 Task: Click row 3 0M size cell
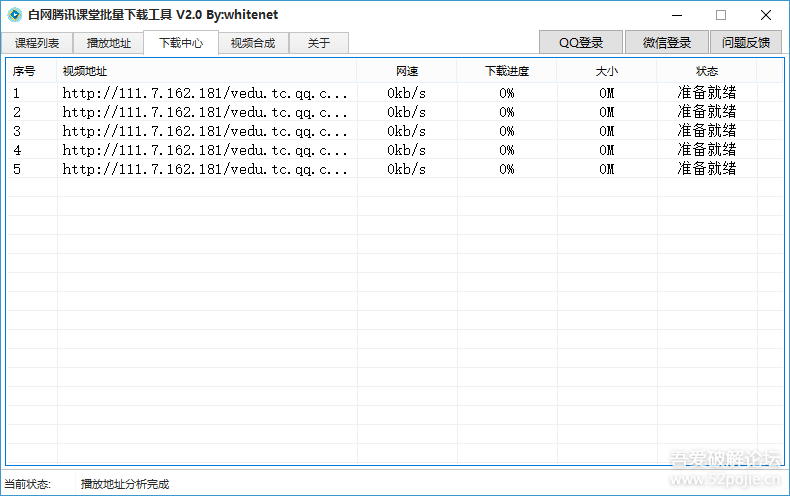(x=607, y=131)
